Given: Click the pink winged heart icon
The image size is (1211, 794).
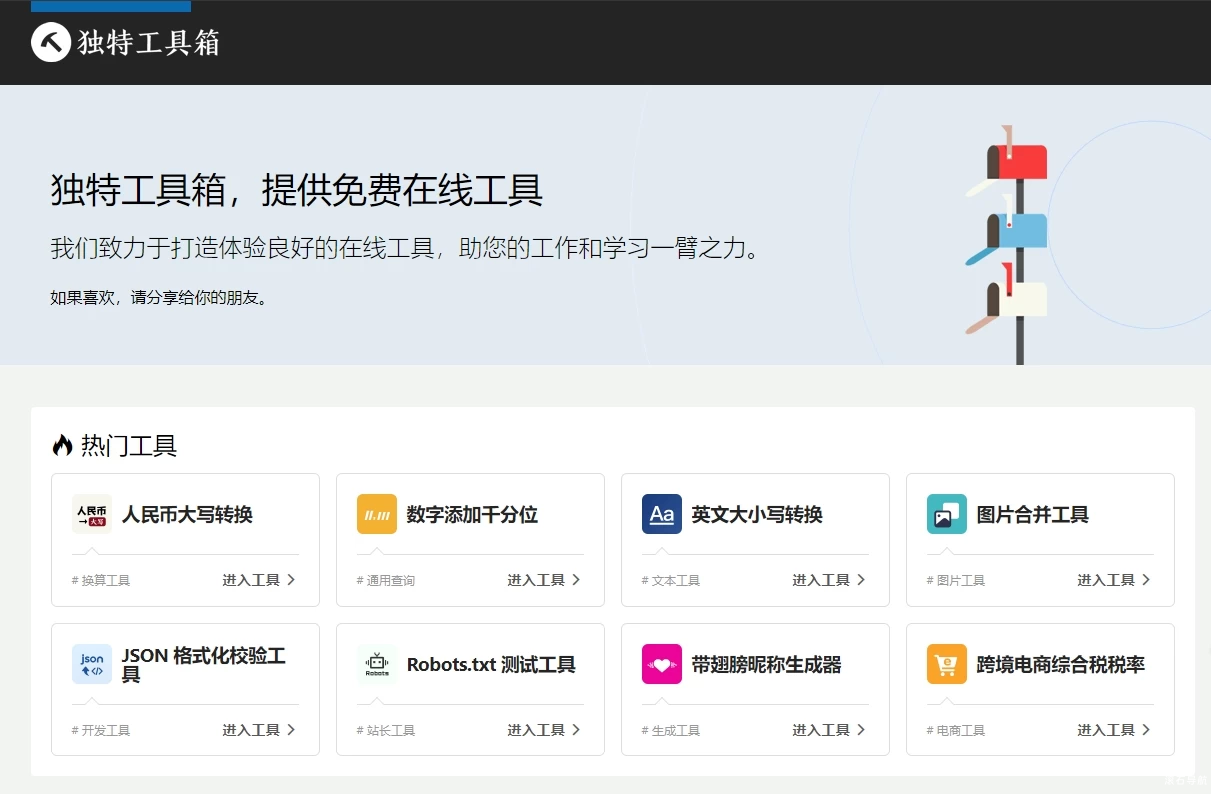Looking at the screenshot, I should pyautogui.click(x=662, y=664).
